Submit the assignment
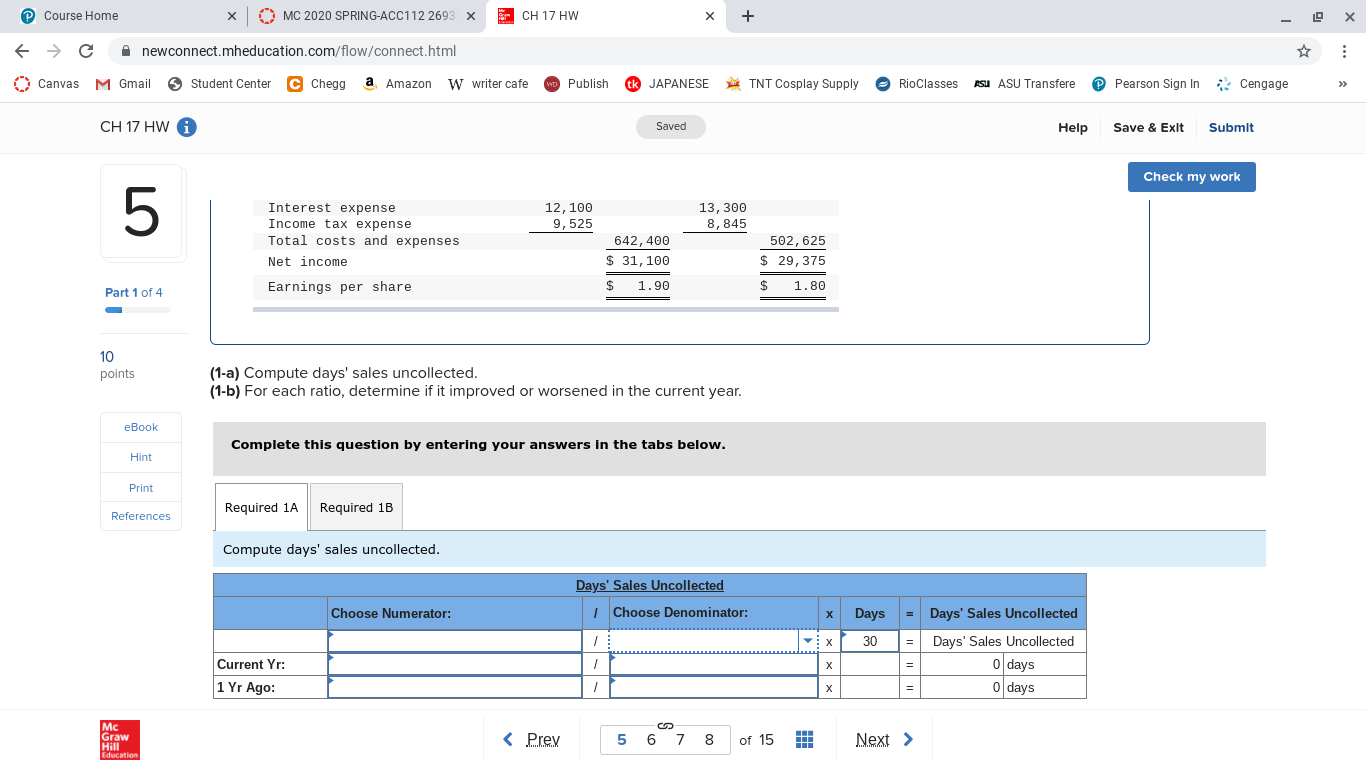The width and height of the screenshot is (1366, 768). click(1231, 127)
